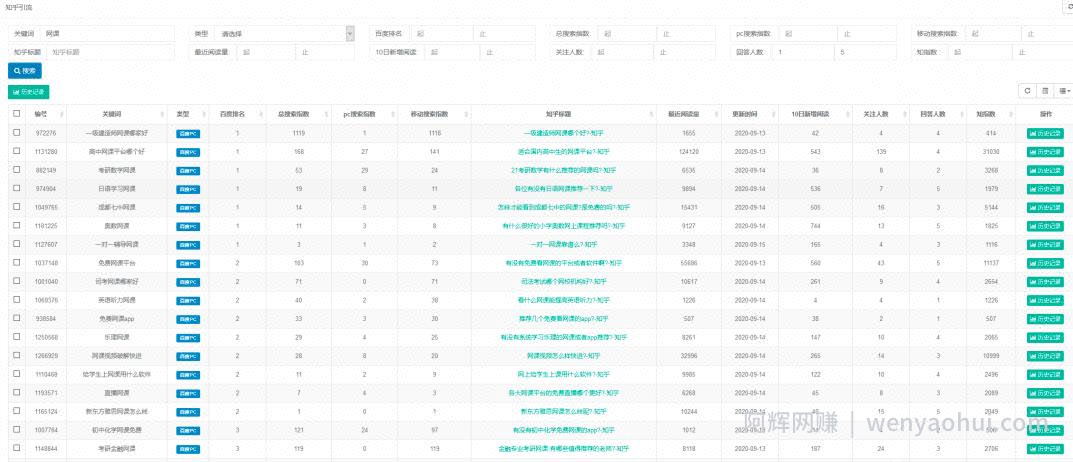Click the 知指数 止 input
Viewport: 1073px width, 462px height.
point(1044,52)
